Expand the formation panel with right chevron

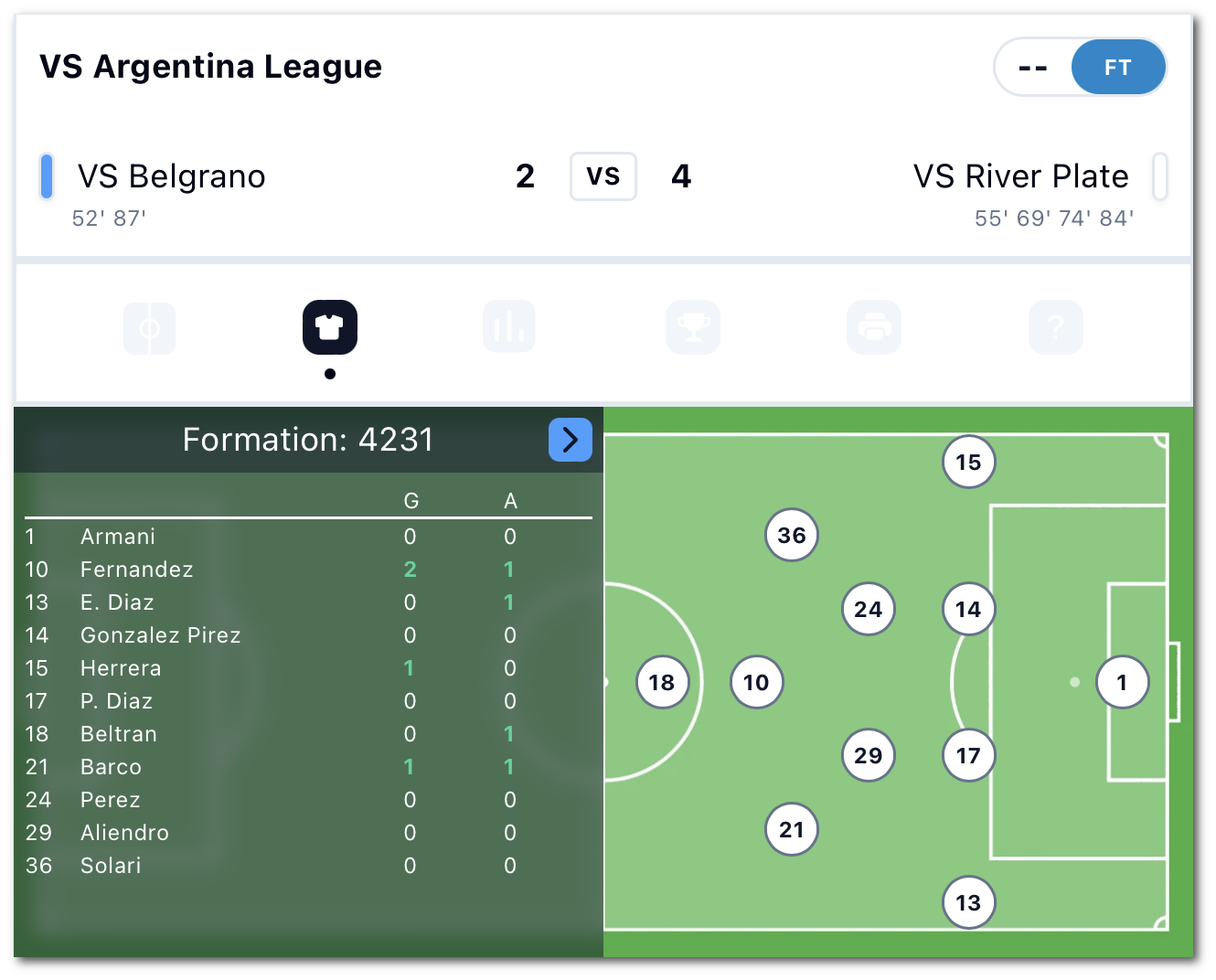coord(571,440)
